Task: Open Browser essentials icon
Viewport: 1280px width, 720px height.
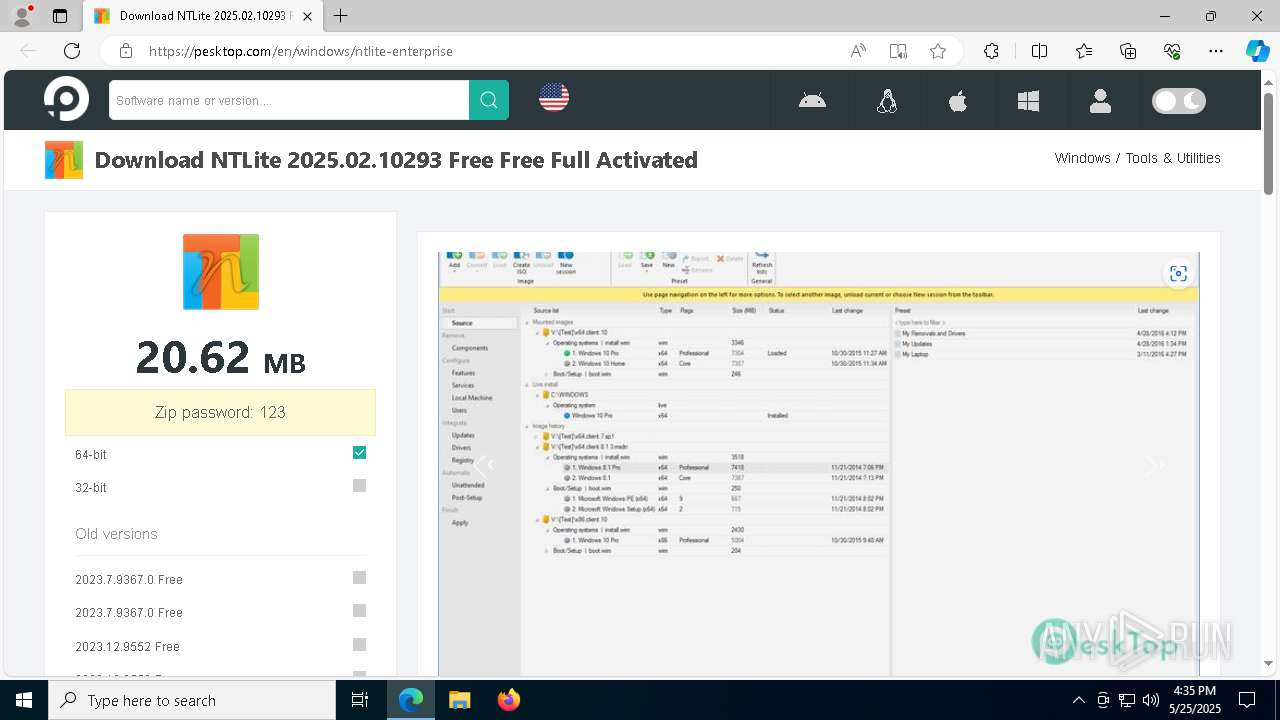Action: [x=1172, y=51]
